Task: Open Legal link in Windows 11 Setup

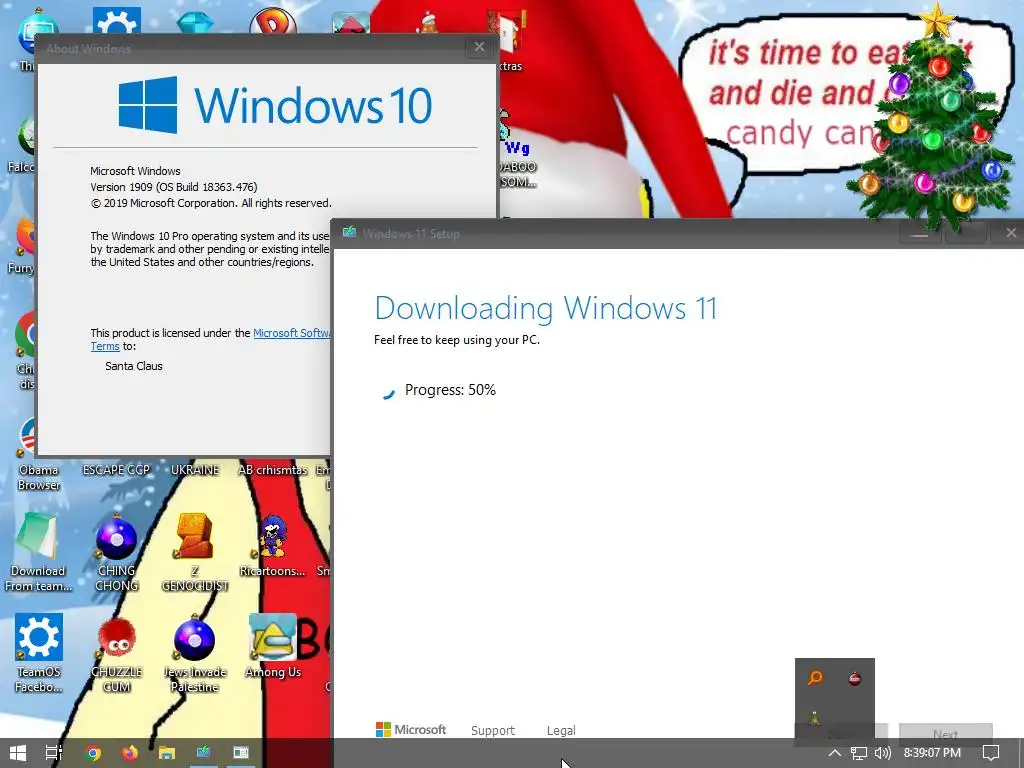Action: point(561,731)
